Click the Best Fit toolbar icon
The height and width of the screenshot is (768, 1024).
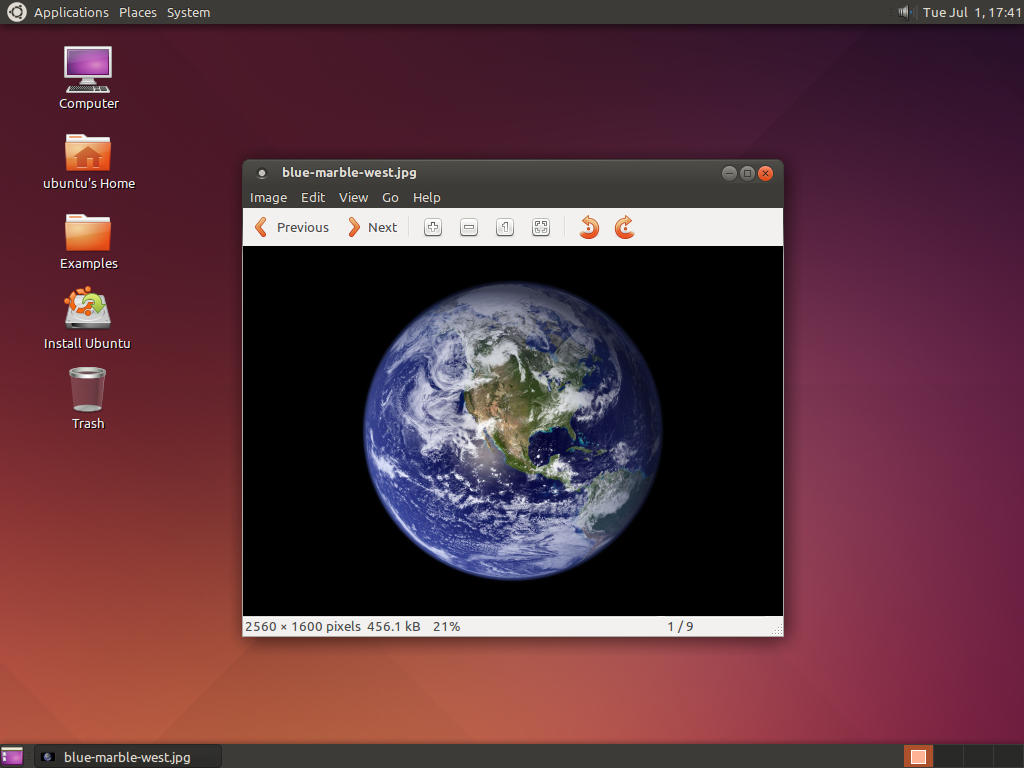tap(540, 227)
